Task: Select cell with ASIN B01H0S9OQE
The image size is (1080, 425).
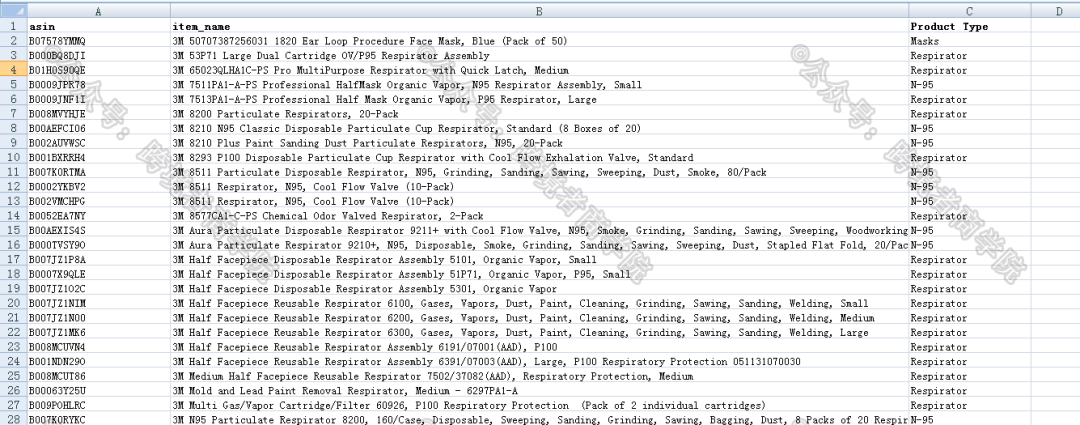Action: [x=99, y=70]
